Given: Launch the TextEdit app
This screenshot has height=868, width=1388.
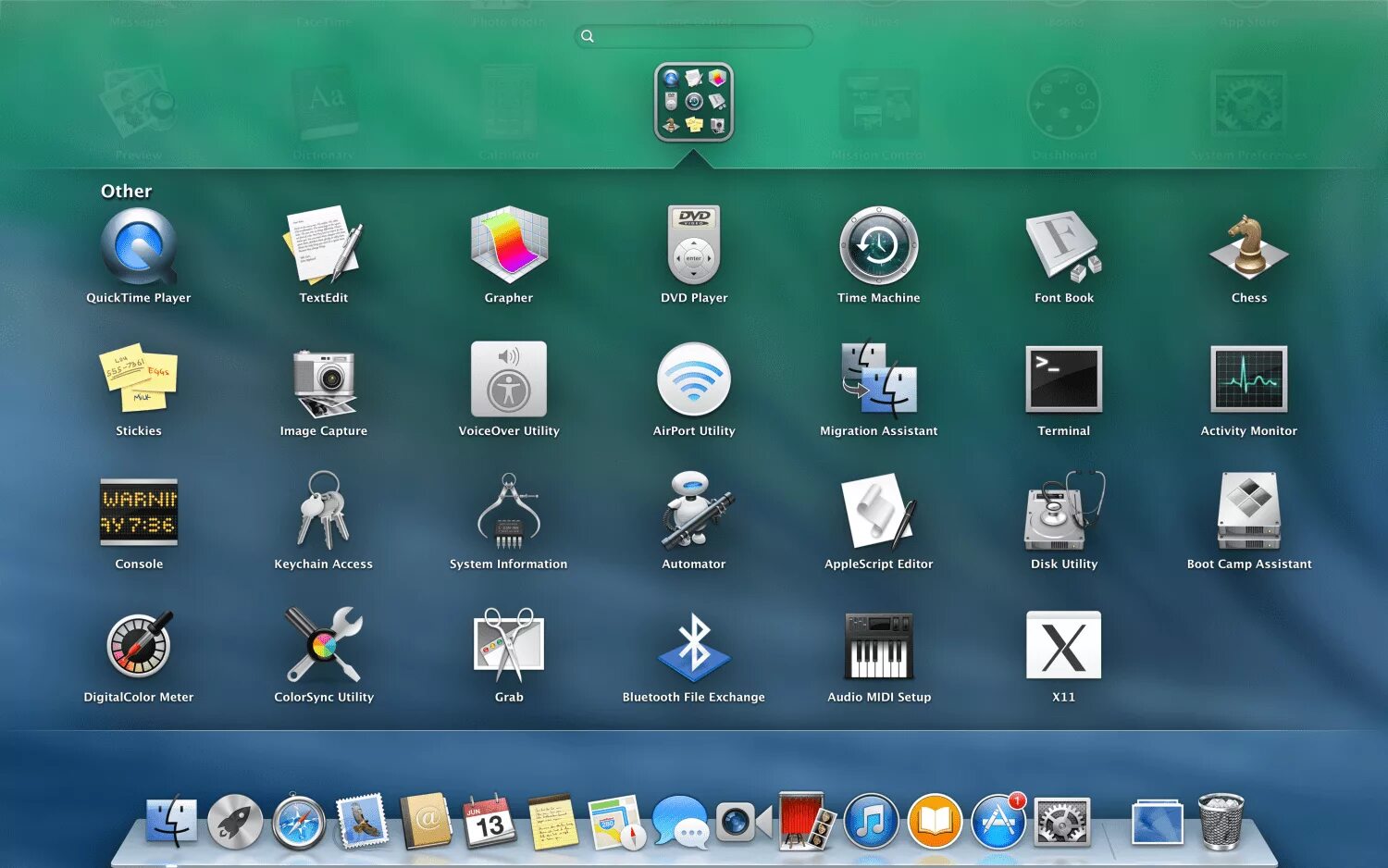Looking at the screenshot, I should (324, 245).
